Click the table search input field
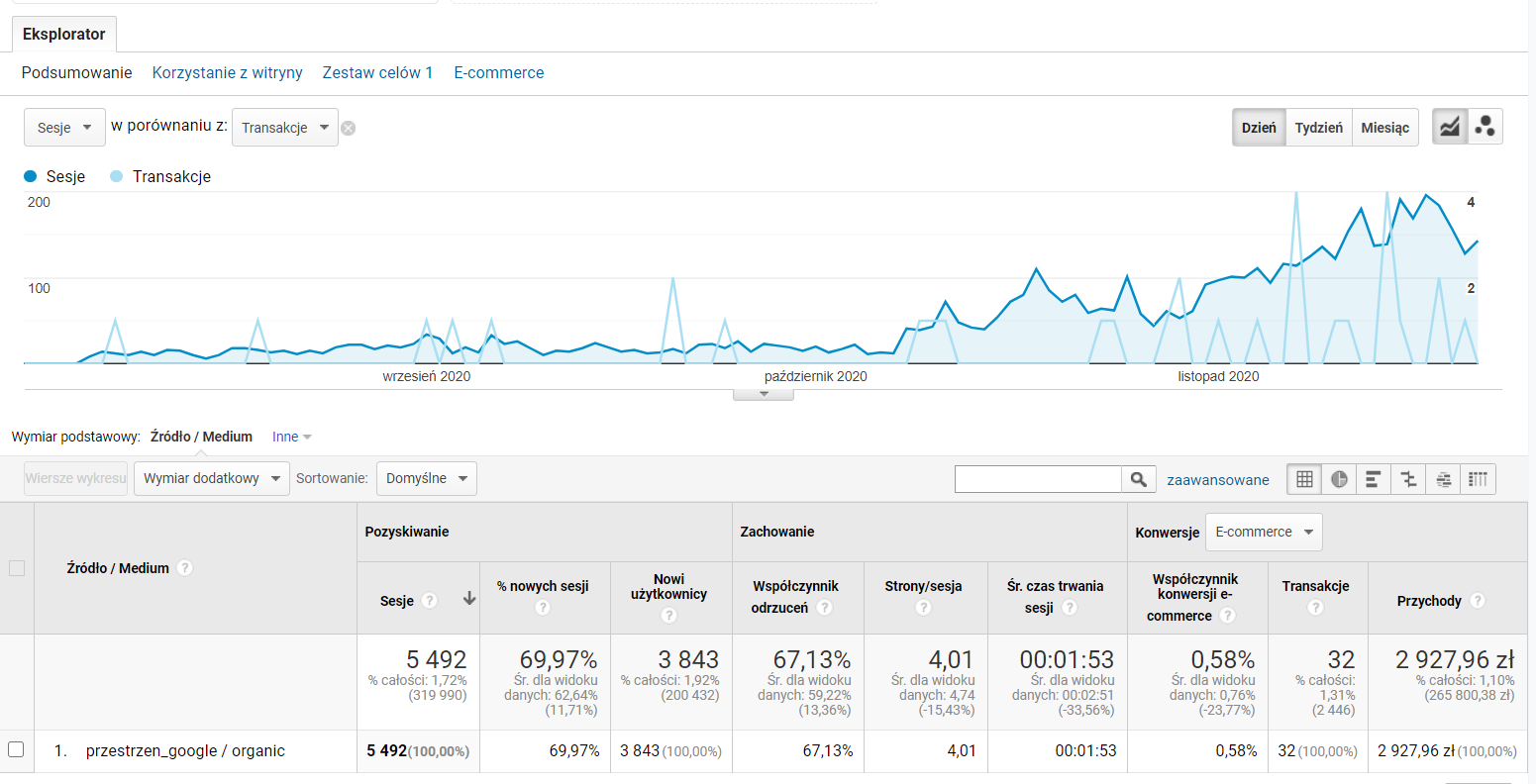Viewport: 1536px width, 784px height. point(1037,479)
